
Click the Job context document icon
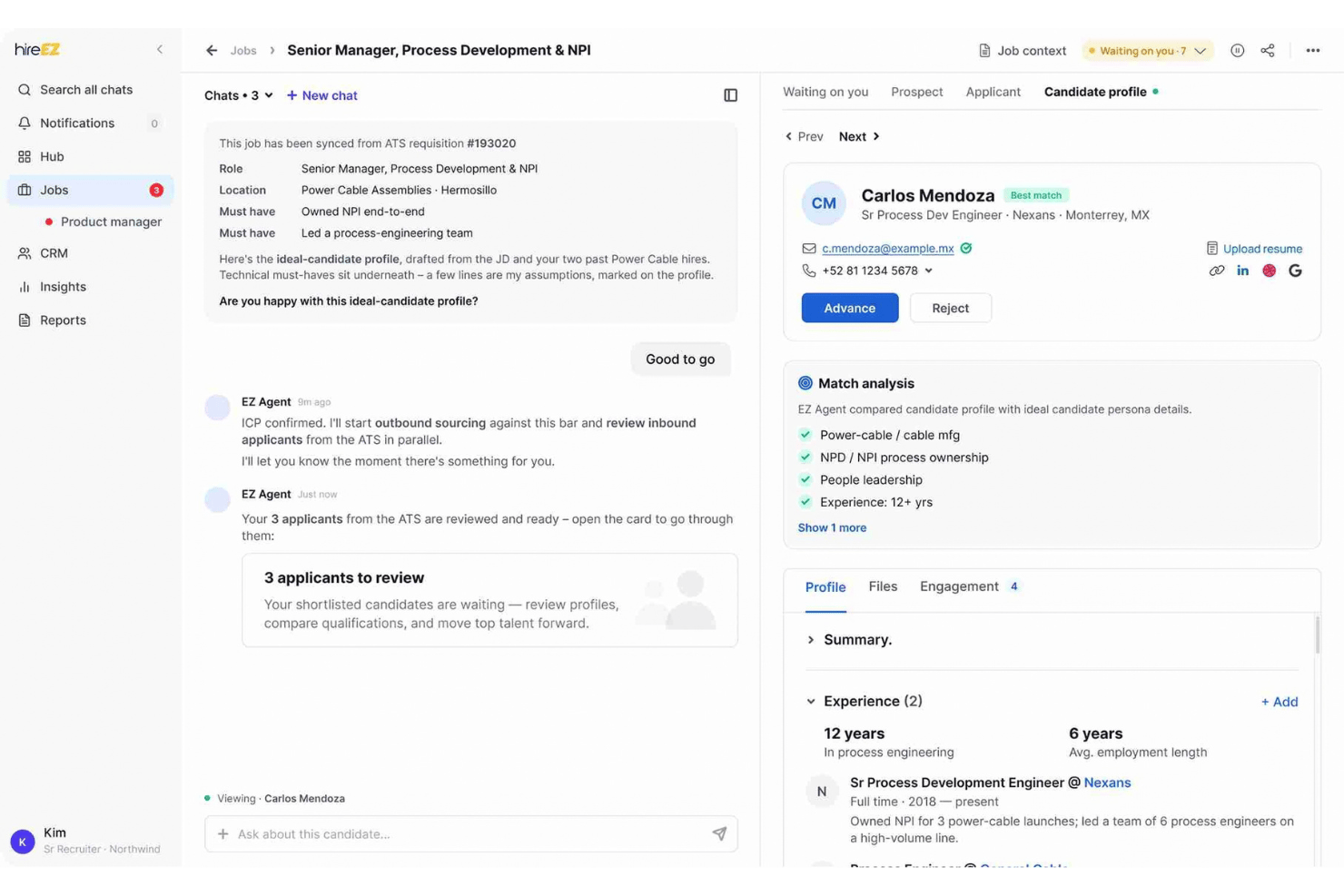tap(984, 51)
